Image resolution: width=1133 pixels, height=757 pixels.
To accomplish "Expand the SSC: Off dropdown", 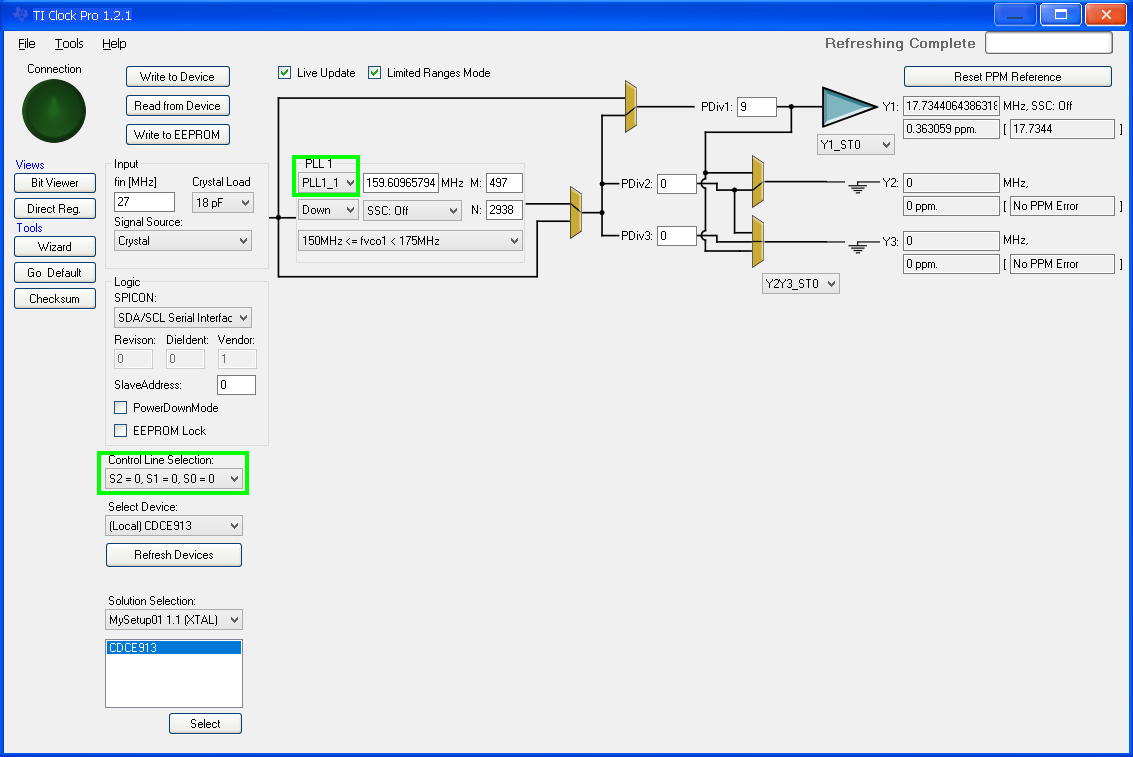I will coord(412,210).
